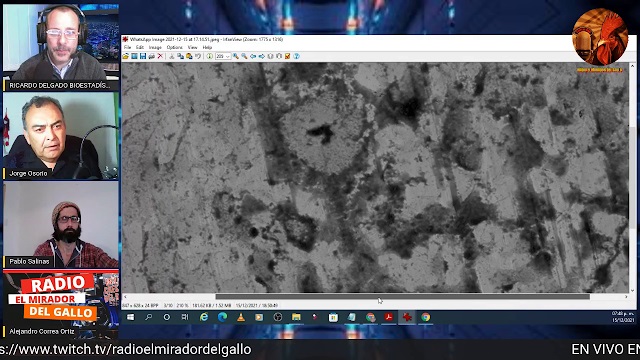The width and height of the screenshot is (640, 360).
Task: Click the red X Delete file icon
Action: (x=160, y=56)
